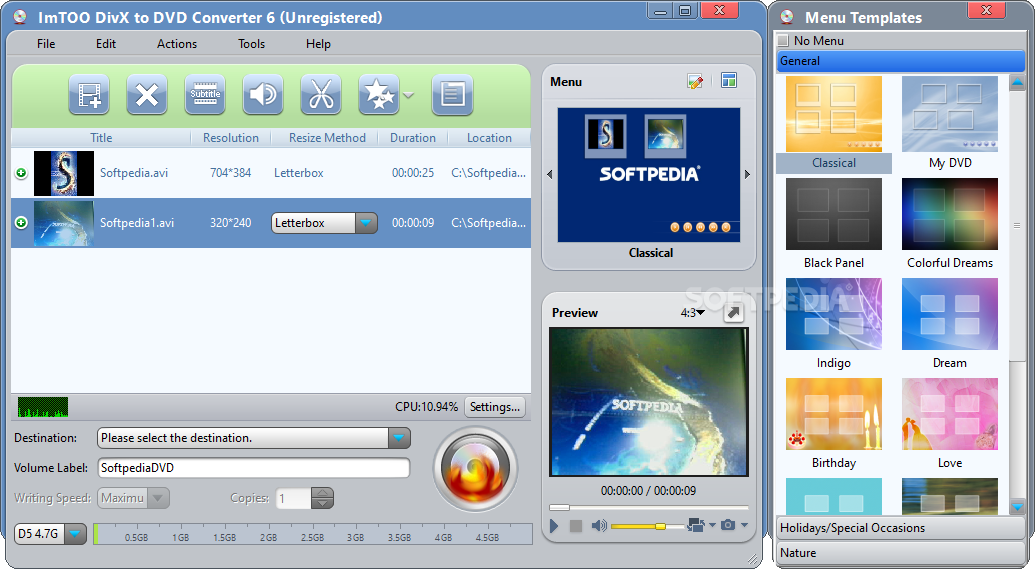
Task: Open the Edit menu
Action: click(x=106, y=44)
